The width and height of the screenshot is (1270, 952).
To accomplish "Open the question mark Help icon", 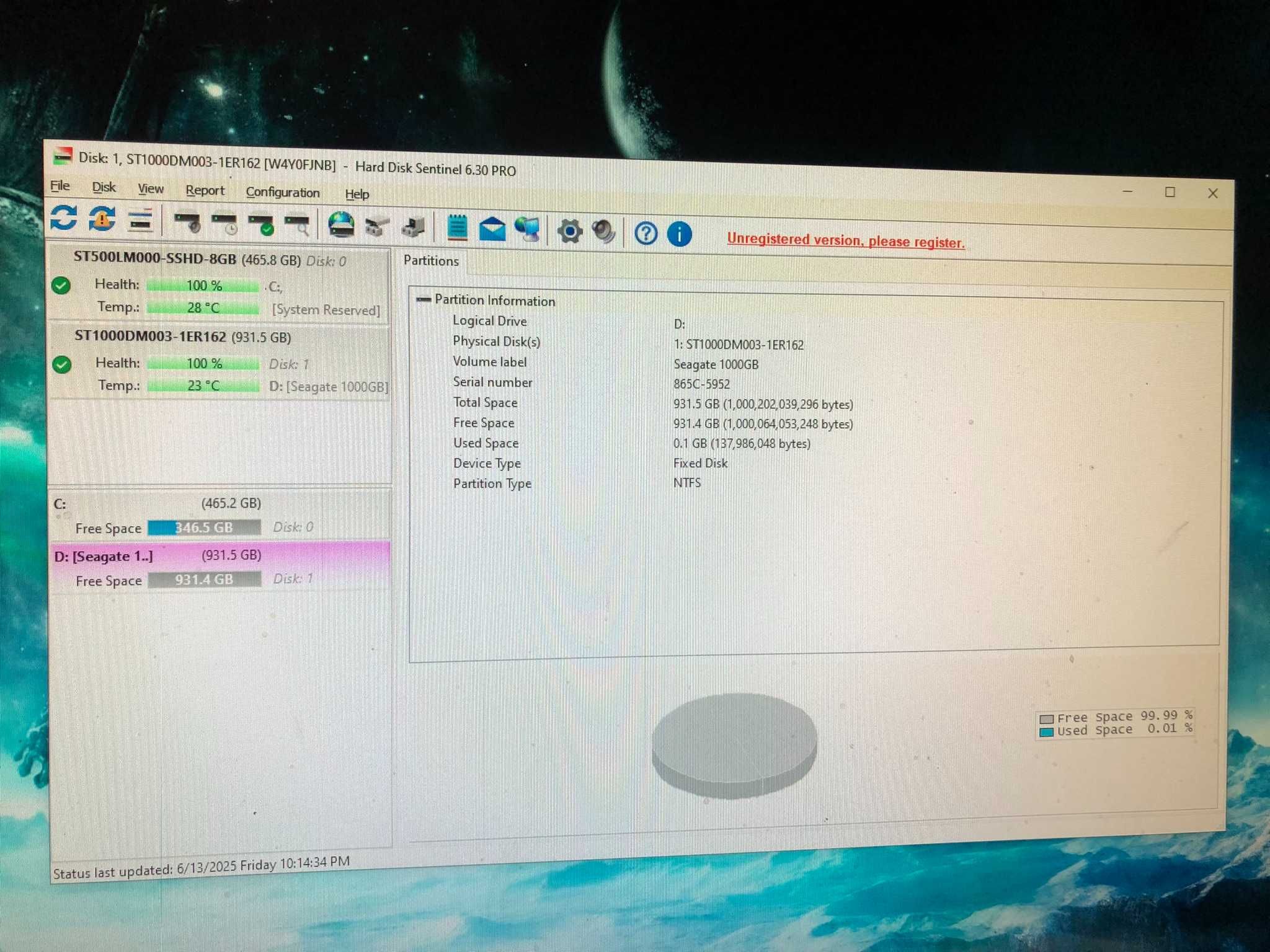I will (646, 234).
